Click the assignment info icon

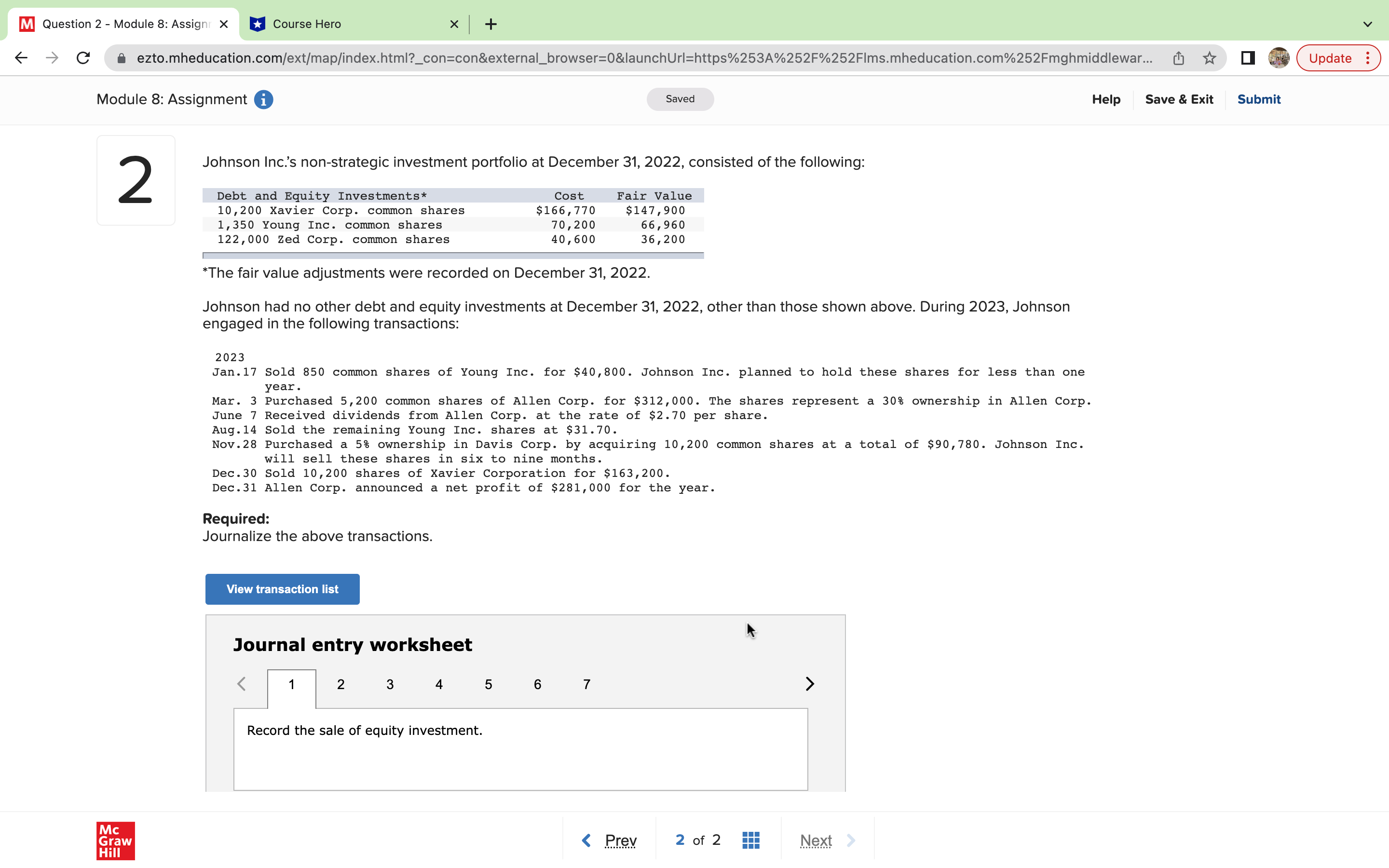(263, 99)
